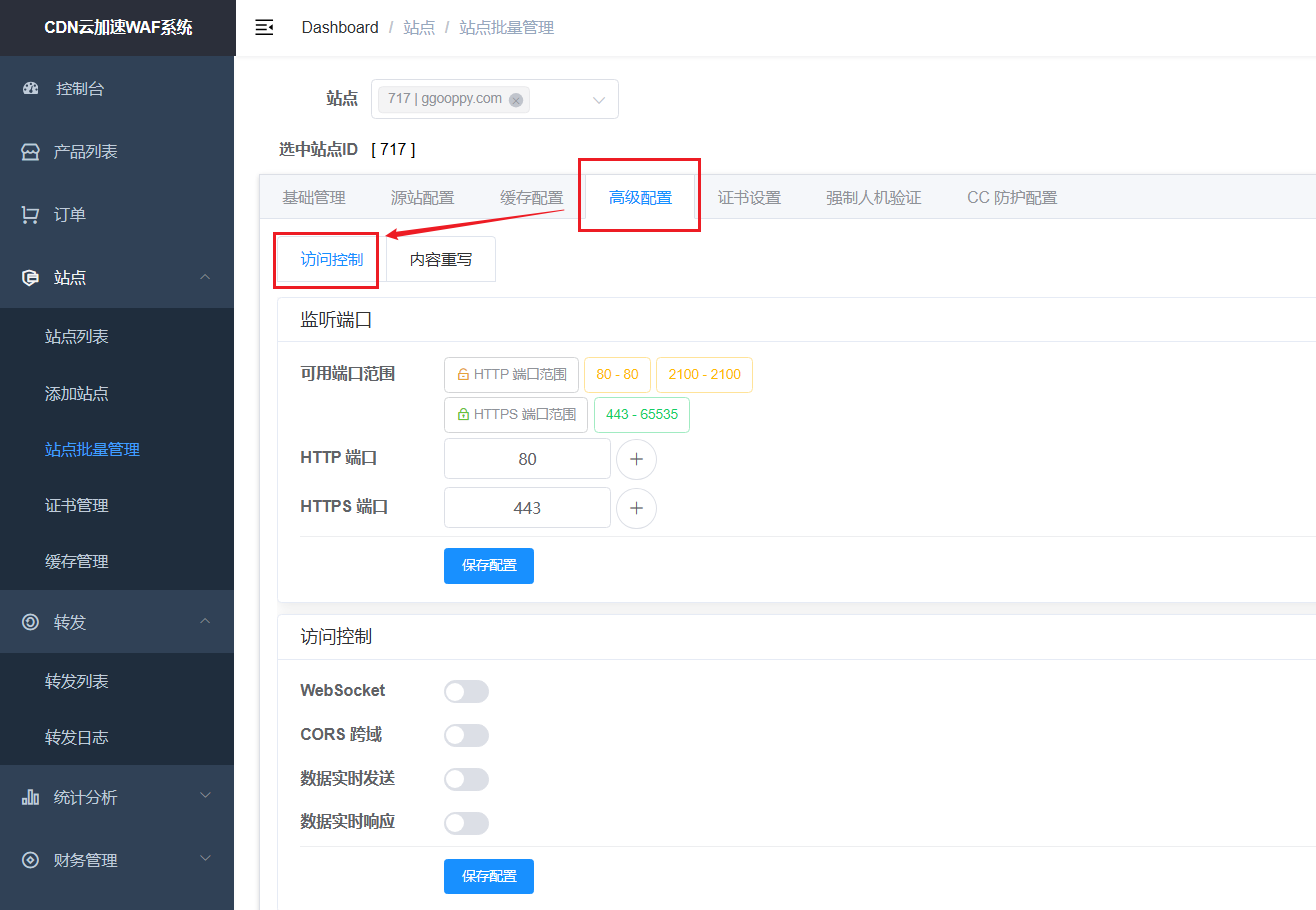Click plus icon beside HTTPS 端口
The height and width of the screenshot is (910, 1316).
pos(636,508)
